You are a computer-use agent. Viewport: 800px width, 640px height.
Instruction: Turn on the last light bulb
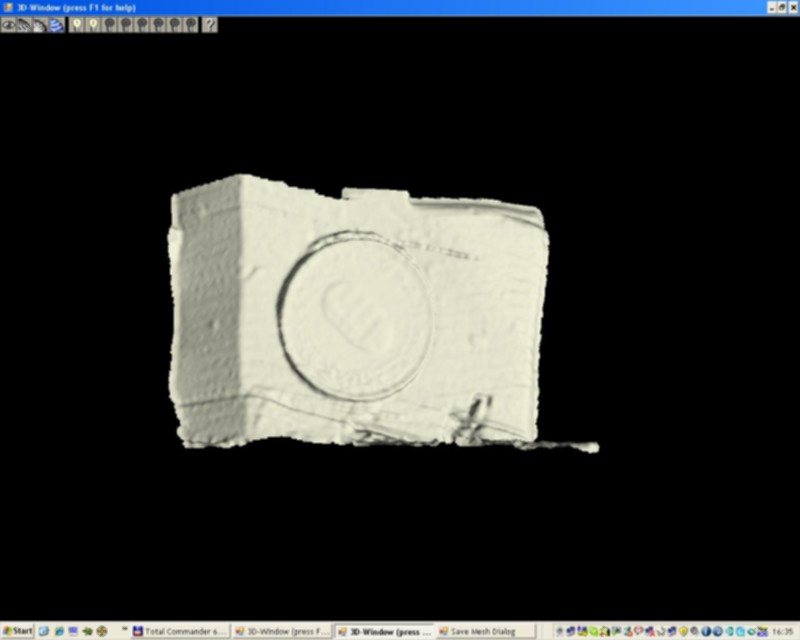click(x=191, y=25)
